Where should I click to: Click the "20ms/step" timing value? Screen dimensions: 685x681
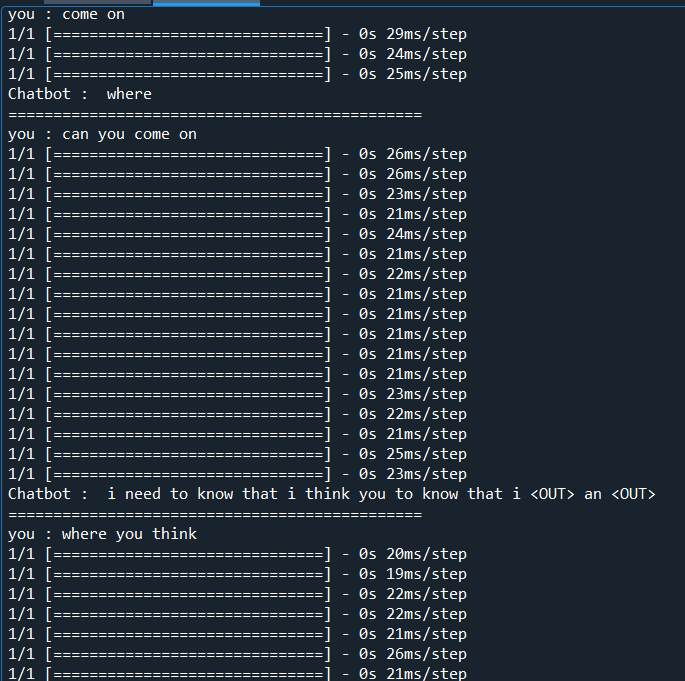point(426,554)
